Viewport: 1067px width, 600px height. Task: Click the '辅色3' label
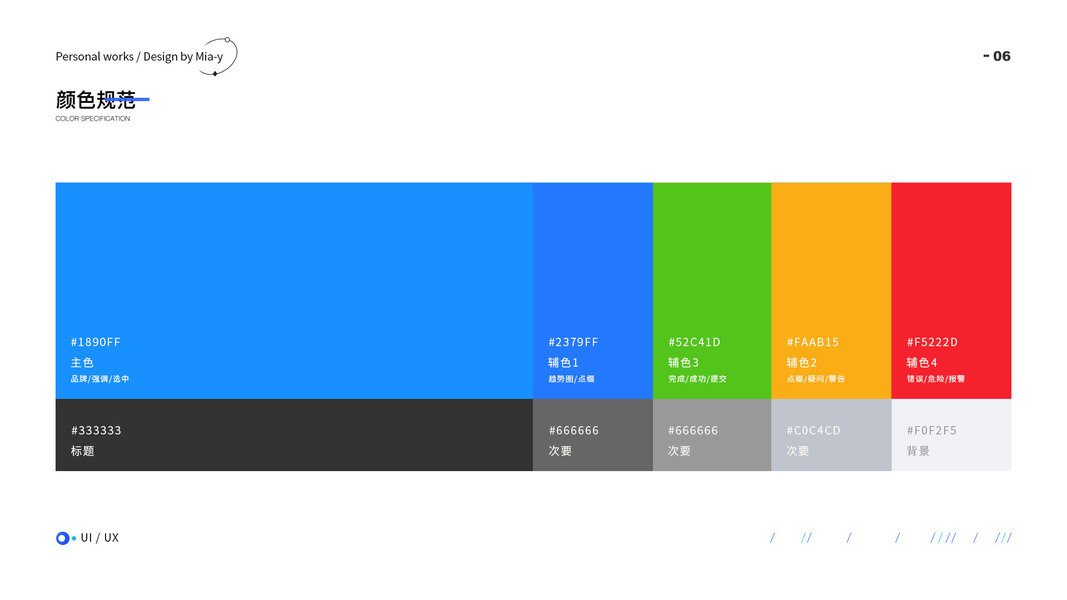click(x=683, y=363)
